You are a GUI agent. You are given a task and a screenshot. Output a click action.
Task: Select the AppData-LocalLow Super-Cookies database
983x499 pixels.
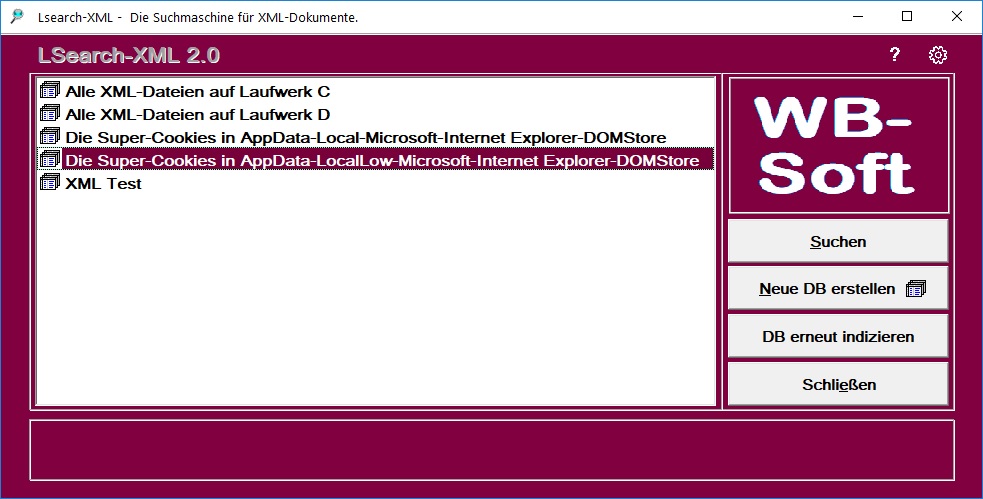pos(382,160)
